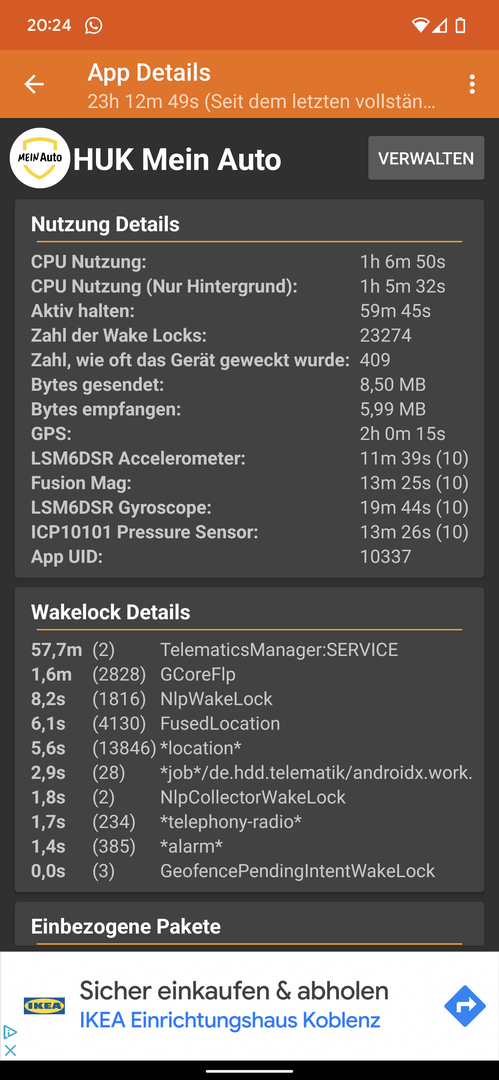Tap the Nutzung Details section header
This screenshot has height=1080, width=499.
click(105, 225)
